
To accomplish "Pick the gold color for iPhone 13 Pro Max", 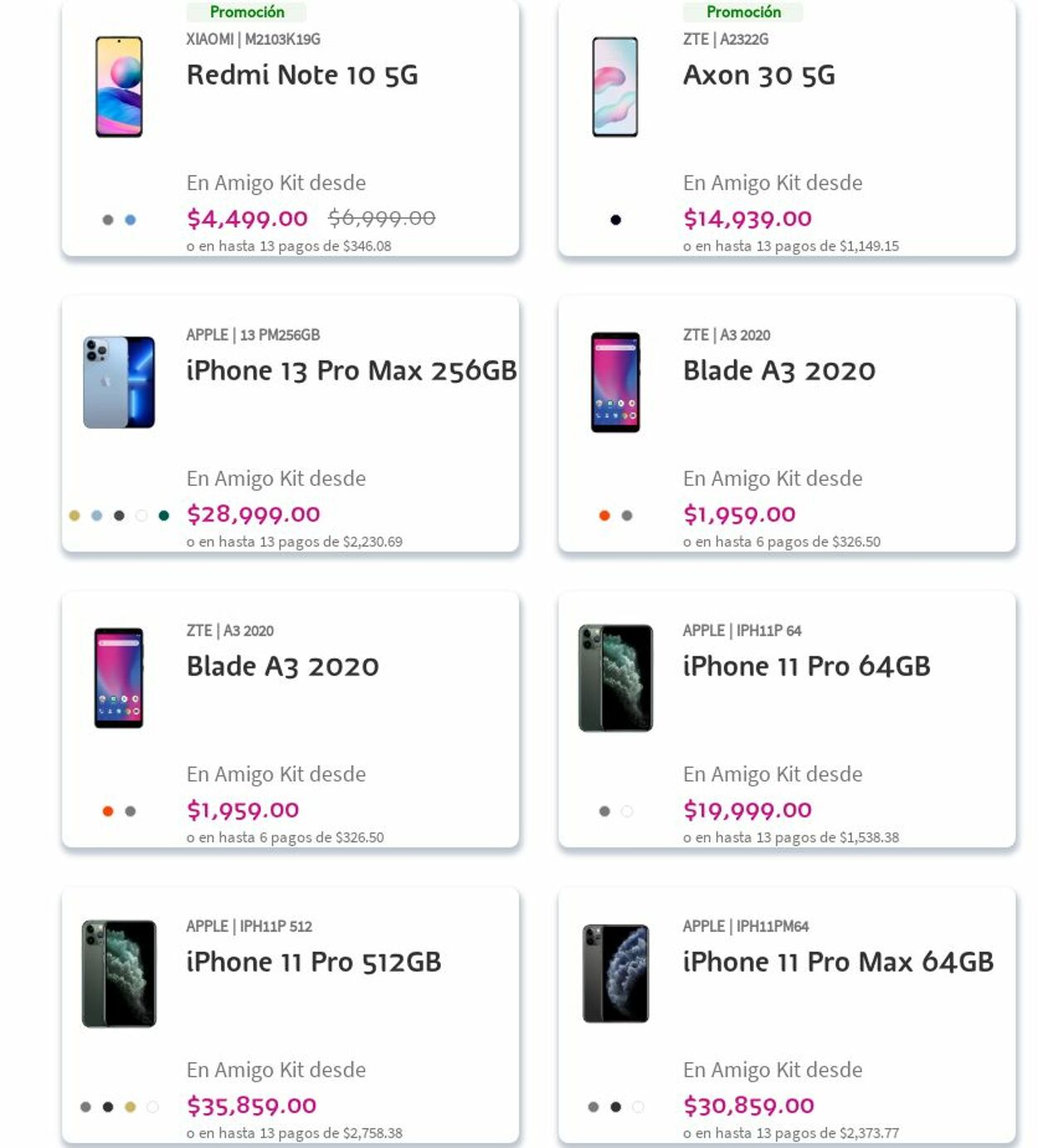I will coord(75,516).
